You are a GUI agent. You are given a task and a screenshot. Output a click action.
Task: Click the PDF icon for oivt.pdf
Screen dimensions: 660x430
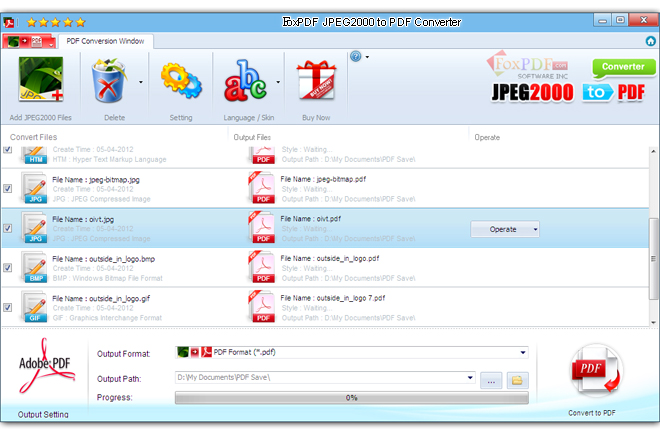[x=262, y=227]
